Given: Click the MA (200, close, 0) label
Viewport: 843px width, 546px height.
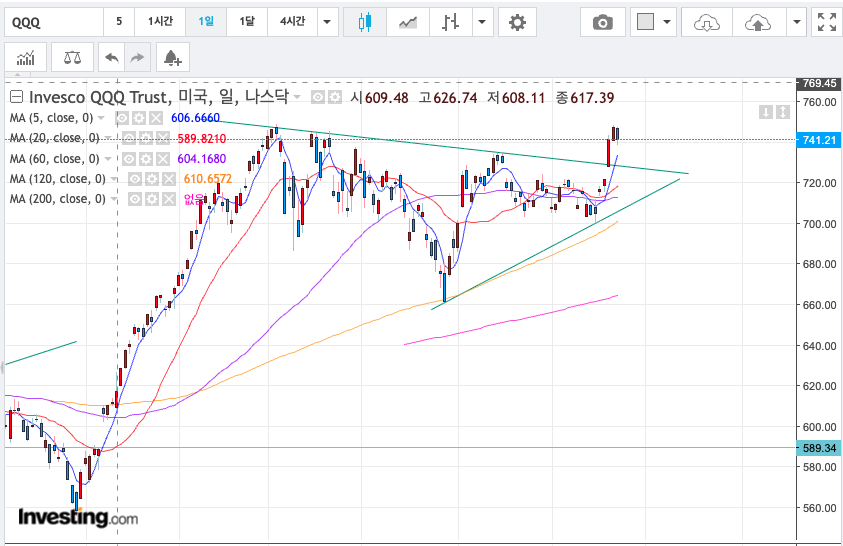Looking at the screenshot, I should tap(58, 199).
